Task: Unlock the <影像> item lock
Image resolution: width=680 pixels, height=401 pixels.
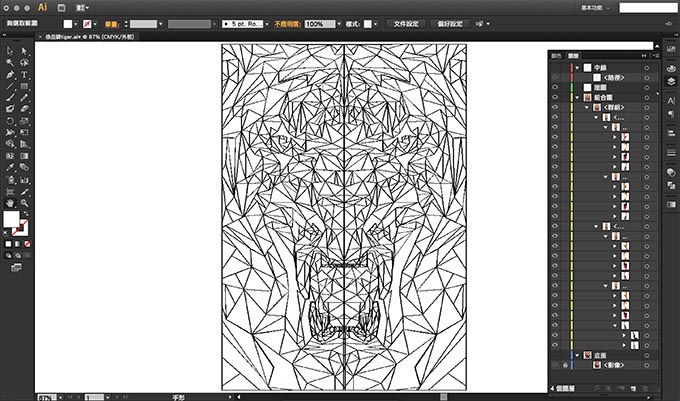Action: [x=565, y=365]
